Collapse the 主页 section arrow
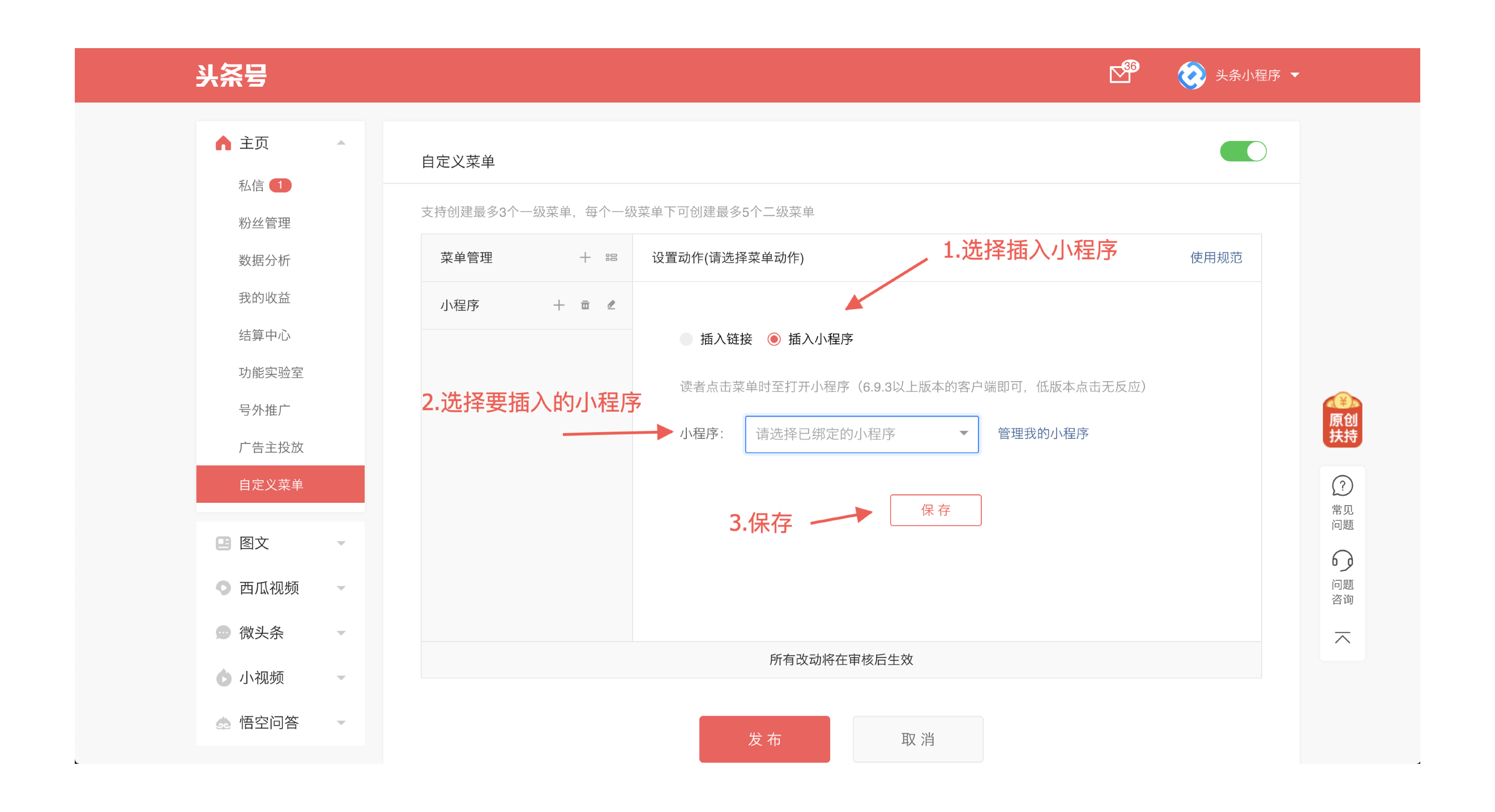This screenshot has width=1495, height=812. 341,143
